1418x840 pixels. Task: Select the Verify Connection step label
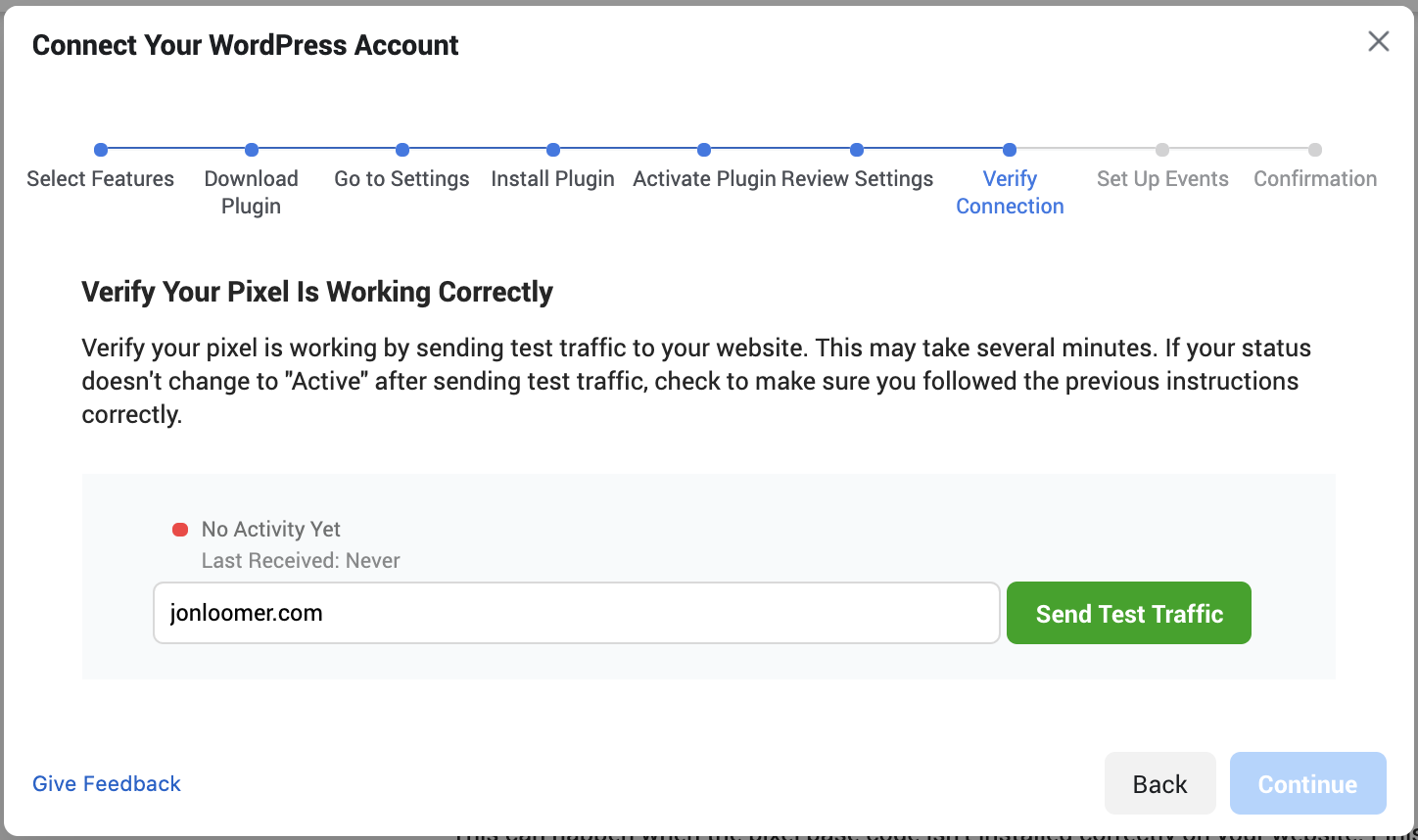tap(1010, 192)
